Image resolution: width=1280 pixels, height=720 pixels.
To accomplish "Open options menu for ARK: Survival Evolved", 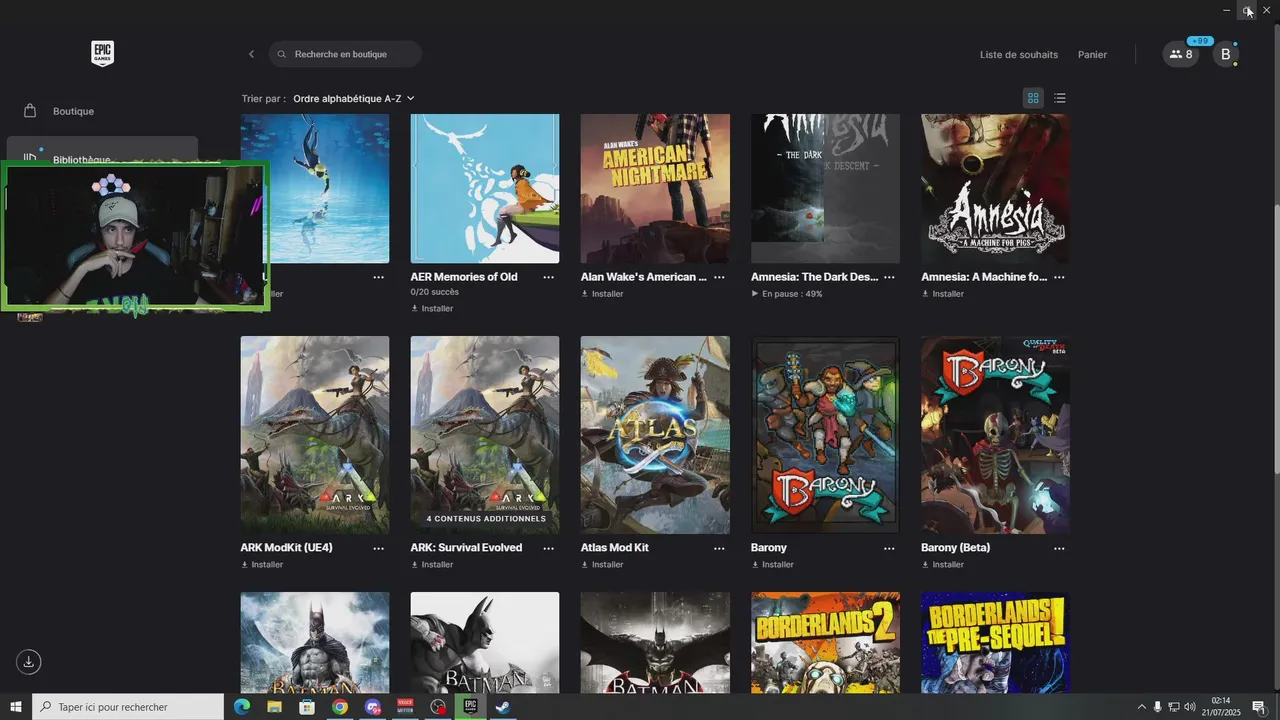I will tap(548, 548).
